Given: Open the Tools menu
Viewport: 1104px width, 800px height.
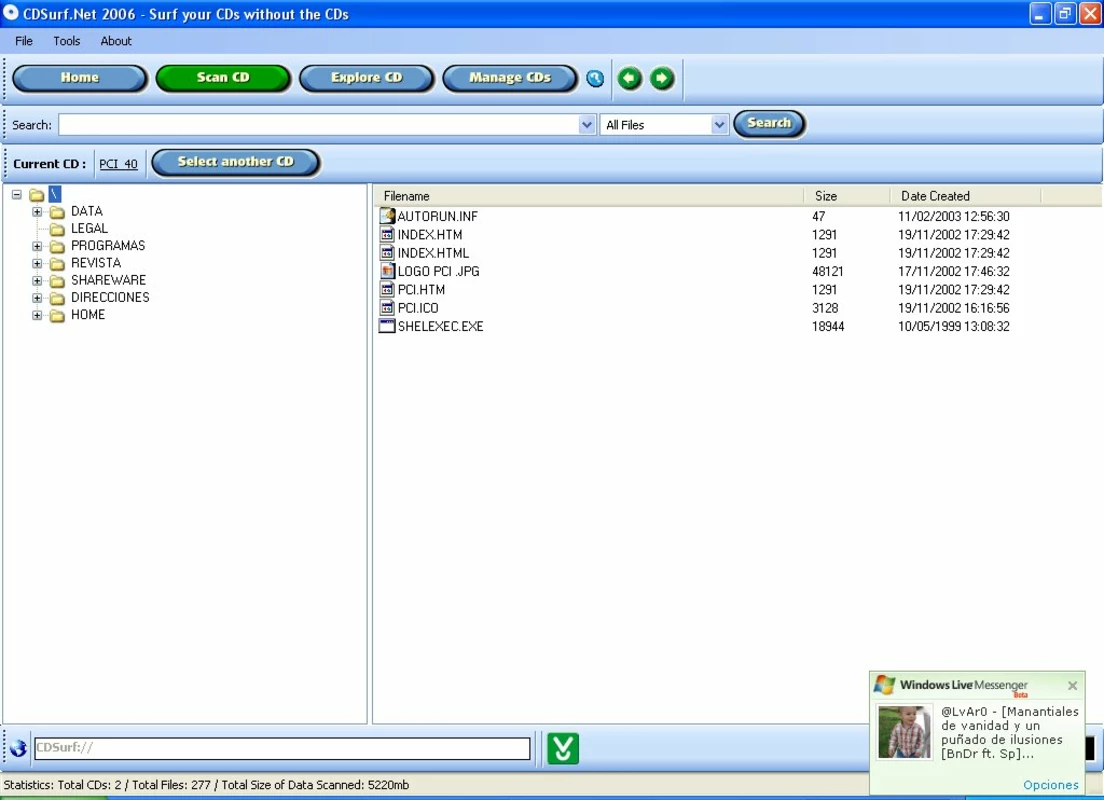Looking at the screenshot, I should (x=67, y=41).
